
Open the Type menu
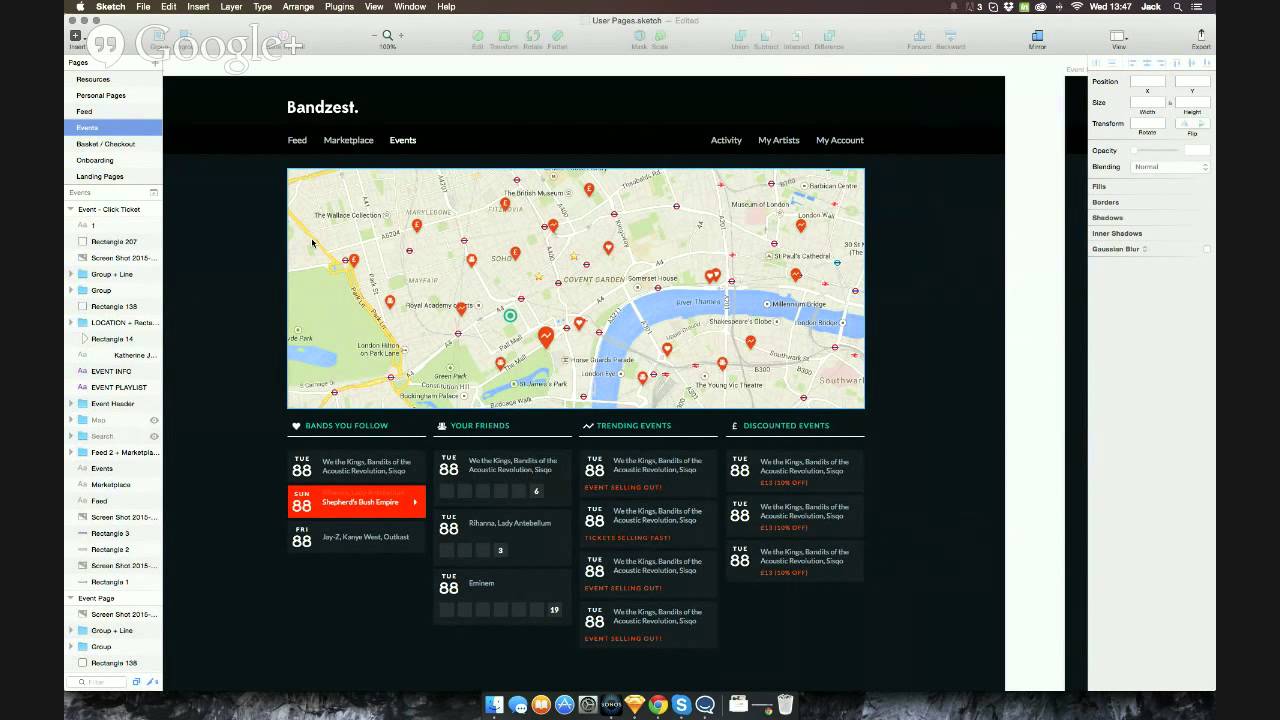pyautogui.click(x=262, y=7)
